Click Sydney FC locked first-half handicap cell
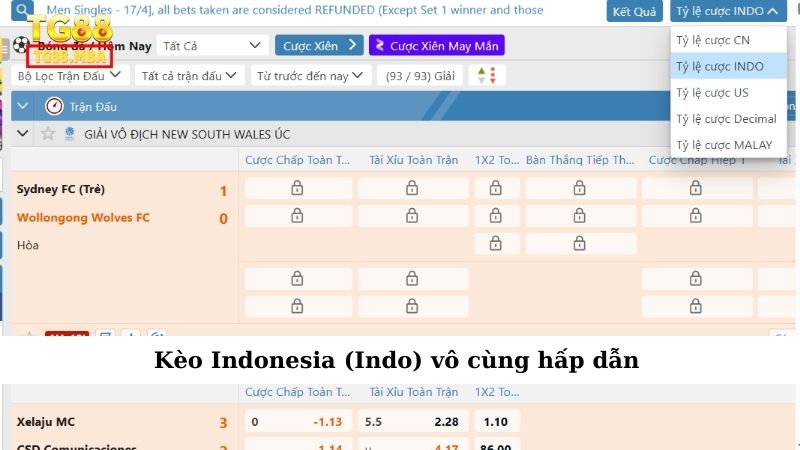This screenshot has width=800, height=450. pyautogui.click(x=696, y=188)
